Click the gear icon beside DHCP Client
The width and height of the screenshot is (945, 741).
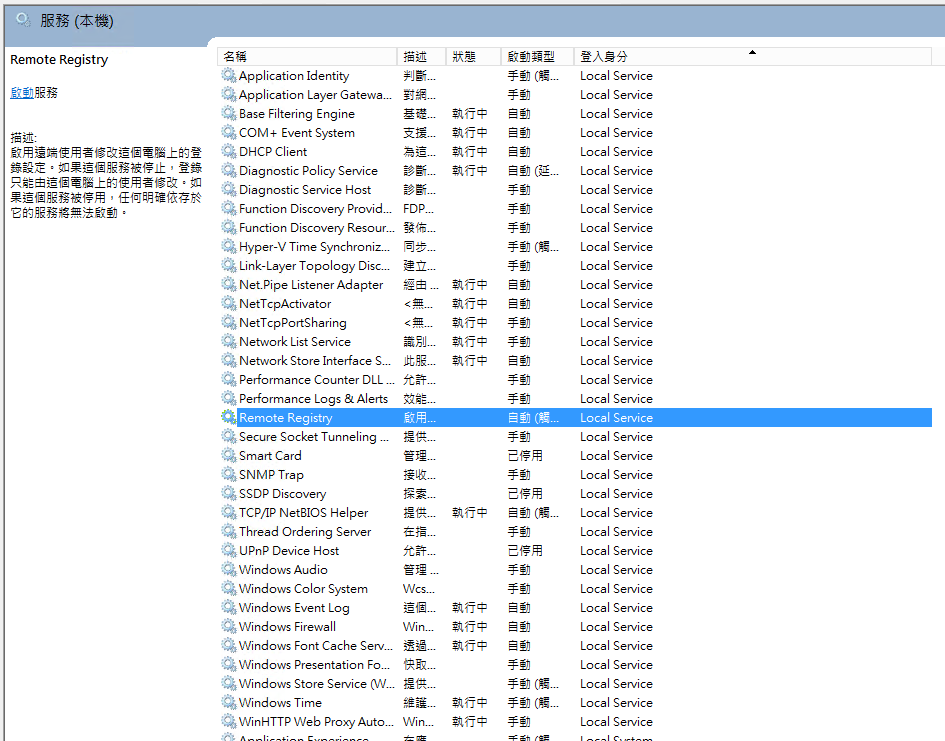(x=228, y=151)
